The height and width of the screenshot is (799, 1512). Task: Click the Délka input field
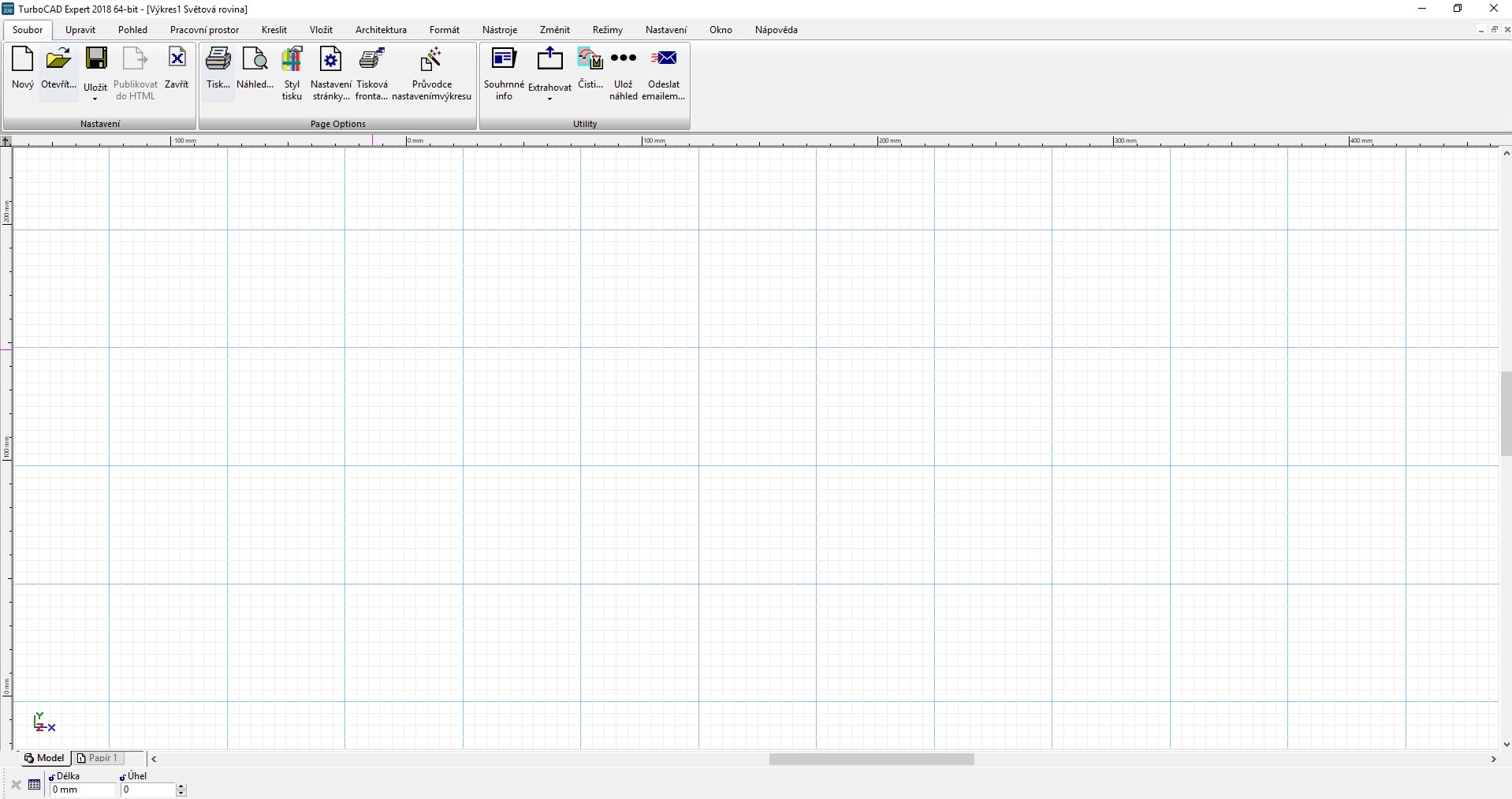(83, 790)
